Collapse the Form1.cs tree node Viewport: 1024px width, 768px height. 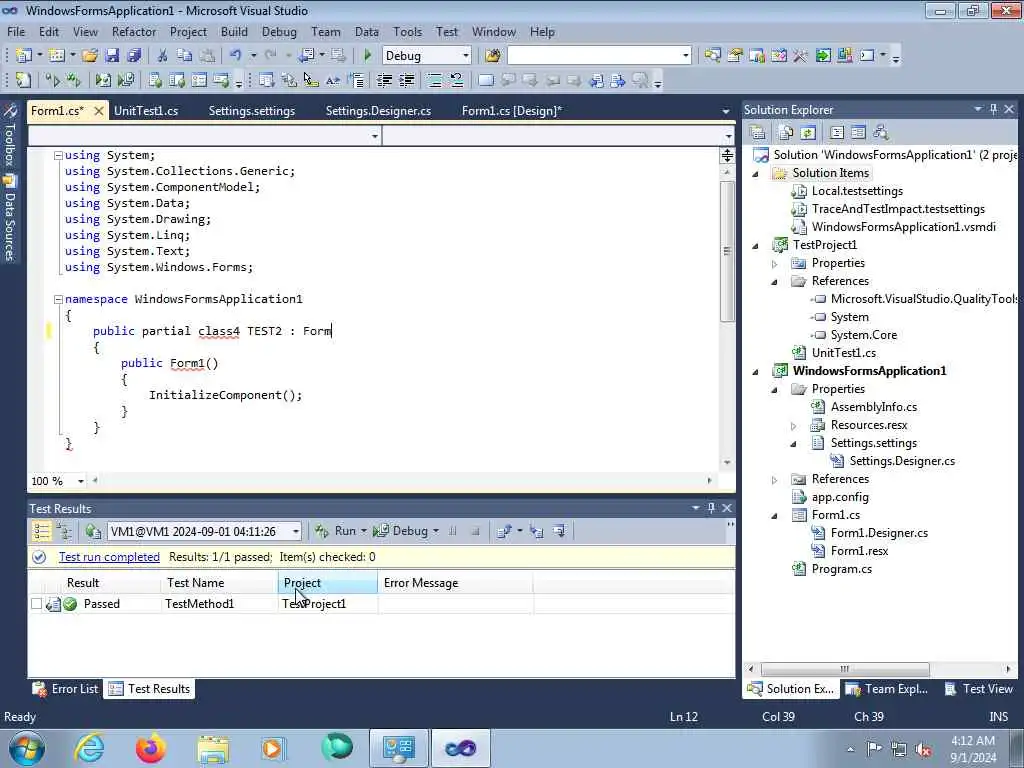[775, 516]
